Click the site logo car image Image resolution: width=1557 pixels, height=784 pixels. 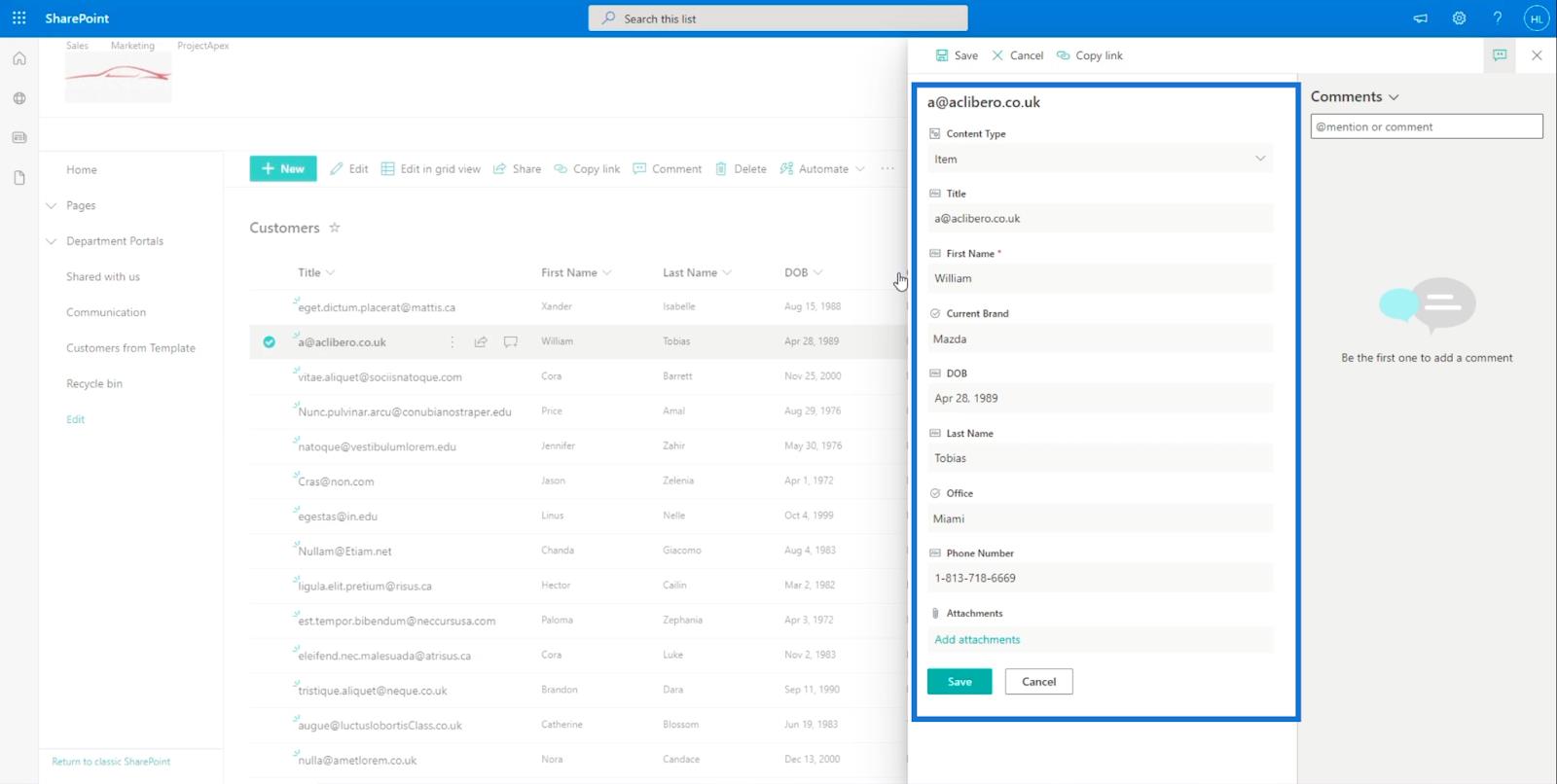118,77
